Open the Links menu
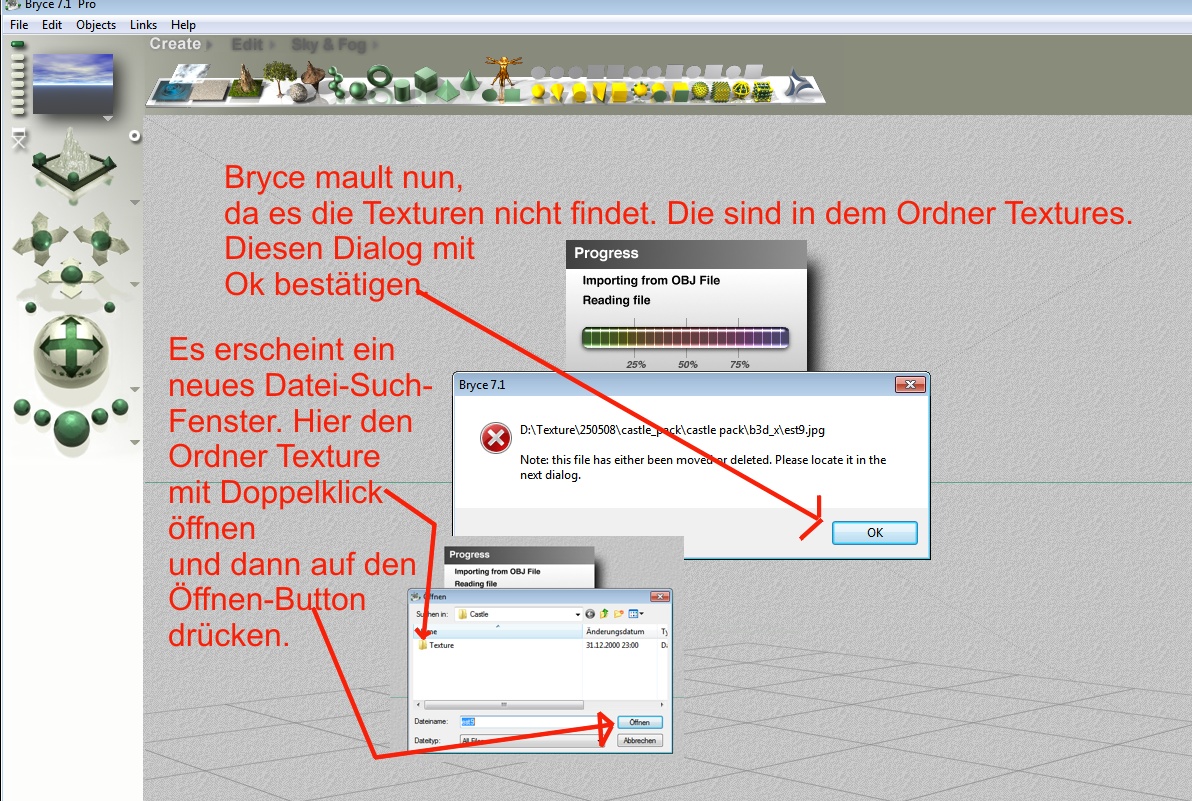The width and height of the screenshot is (1192, 801). 143,24
